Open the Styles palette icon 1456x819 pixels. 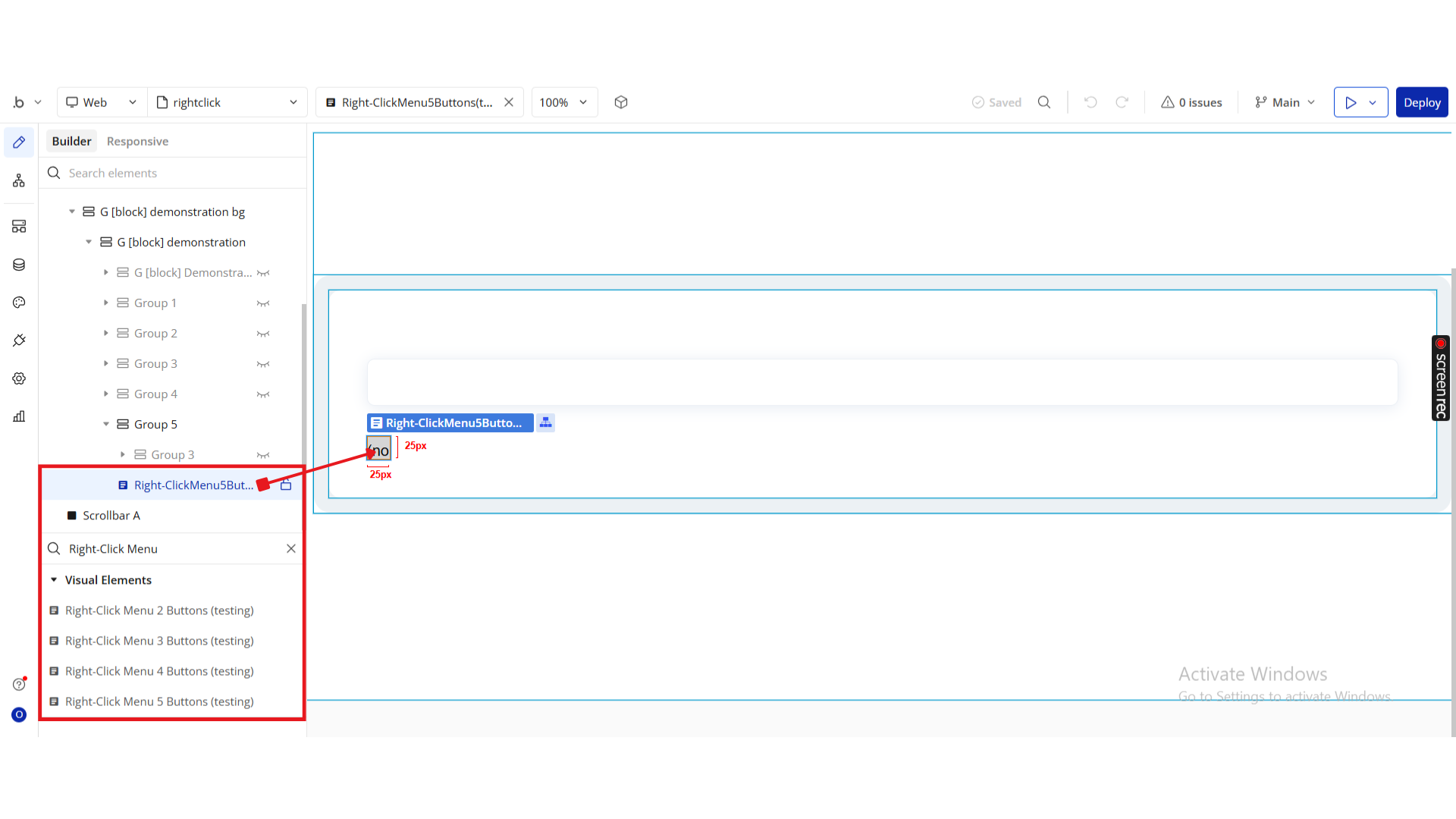[x=19, y=303]
